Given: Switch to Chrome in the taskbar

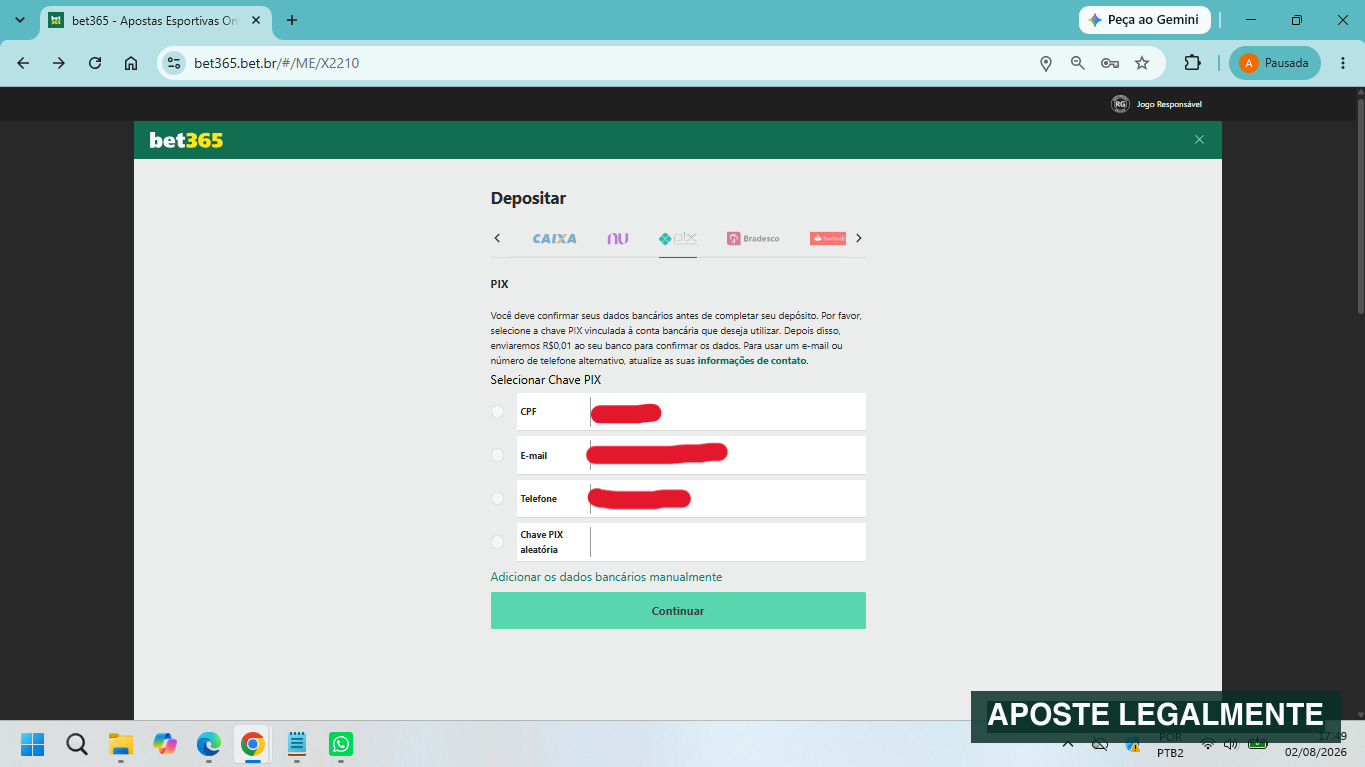Looking at the screenshot, I should (253, 744).
